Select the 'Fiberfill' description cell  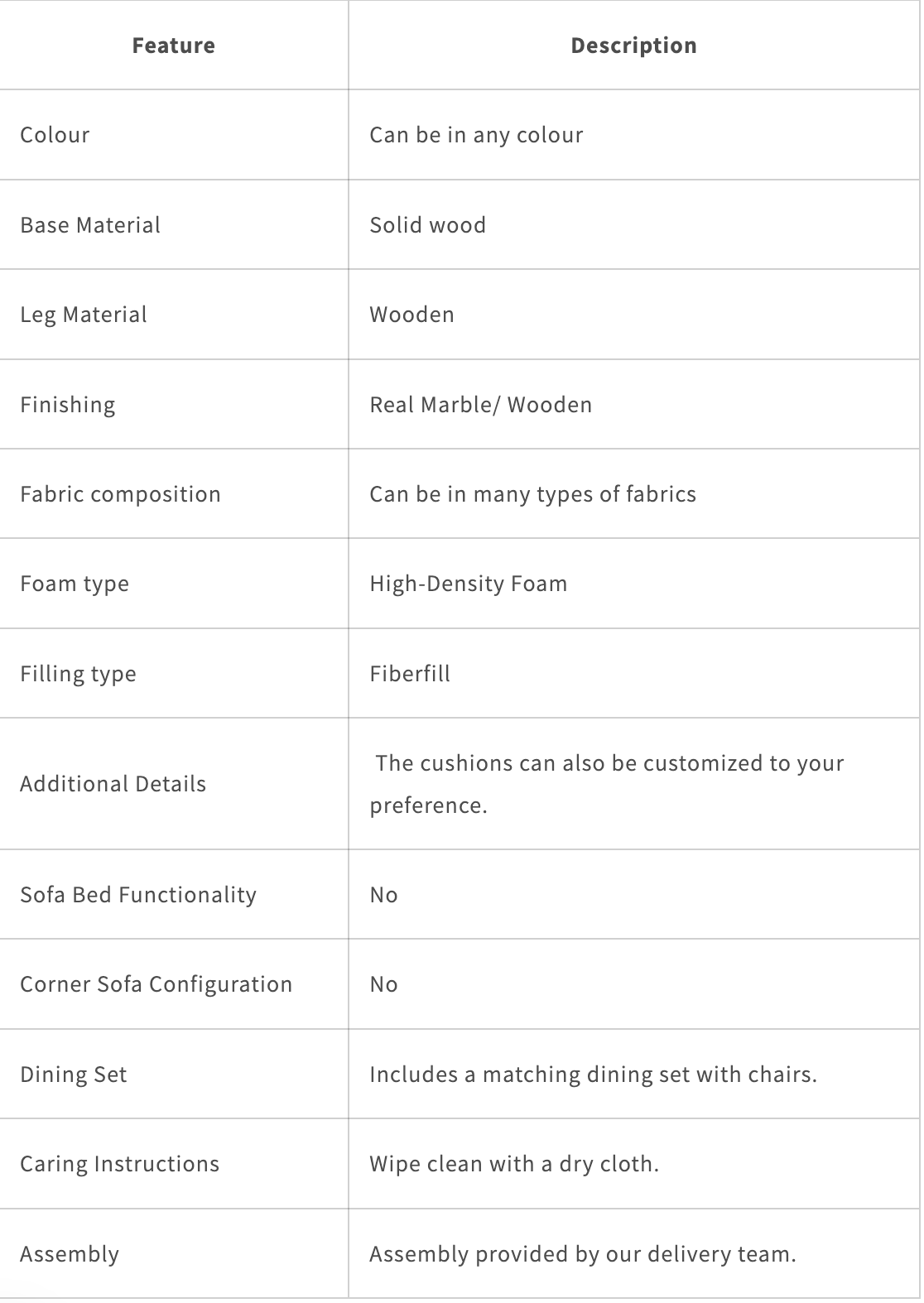pyautogui.click(x=634, y=673)
